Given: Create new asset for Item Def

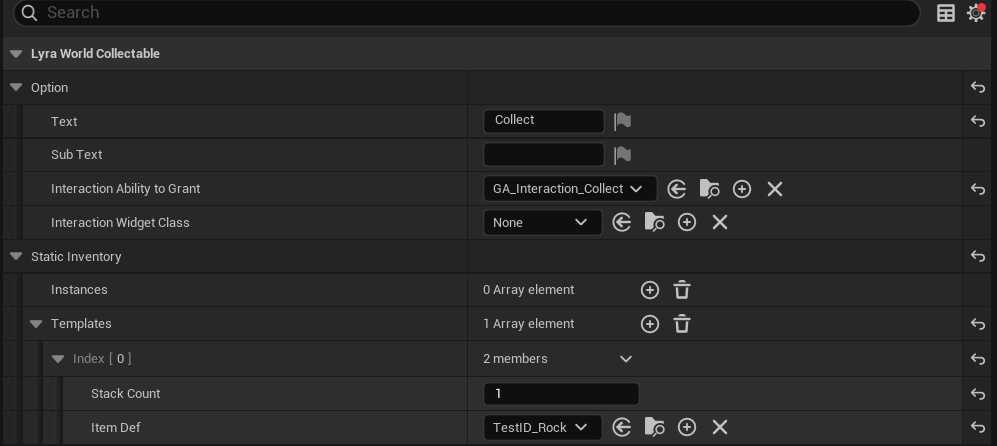Looking at the screenshot, I should click(x=687, y=428).
